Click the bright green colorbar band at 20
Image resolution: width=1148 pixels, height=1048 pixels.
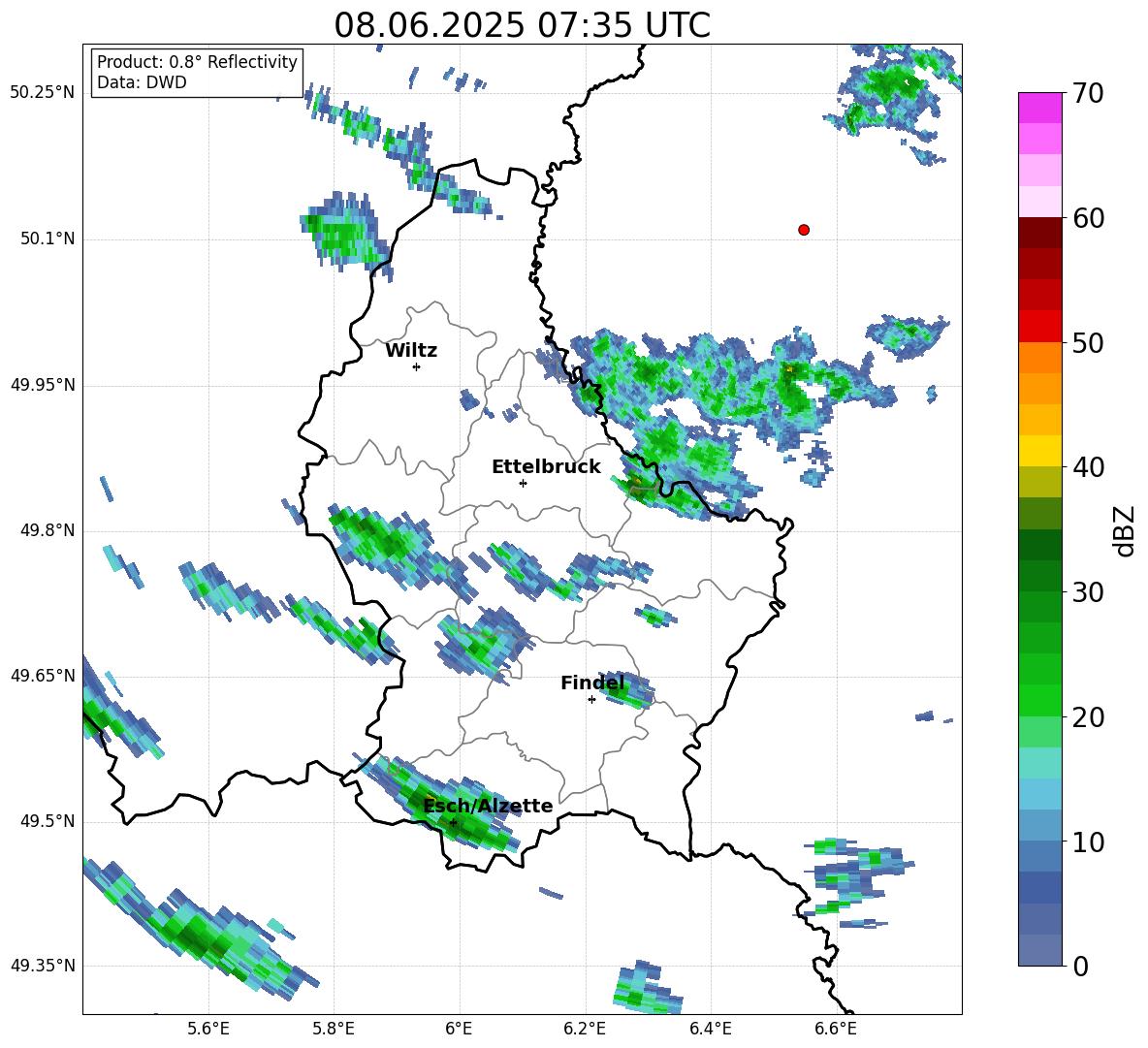point(1039,700)
